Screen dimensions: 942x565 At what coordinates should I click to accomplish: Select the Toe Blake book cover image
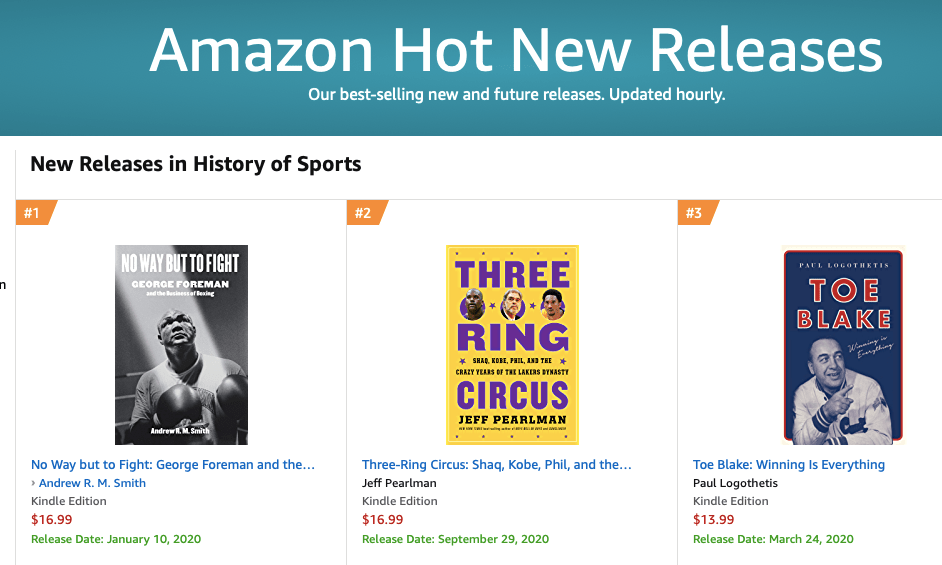click(x=842, y=345)
